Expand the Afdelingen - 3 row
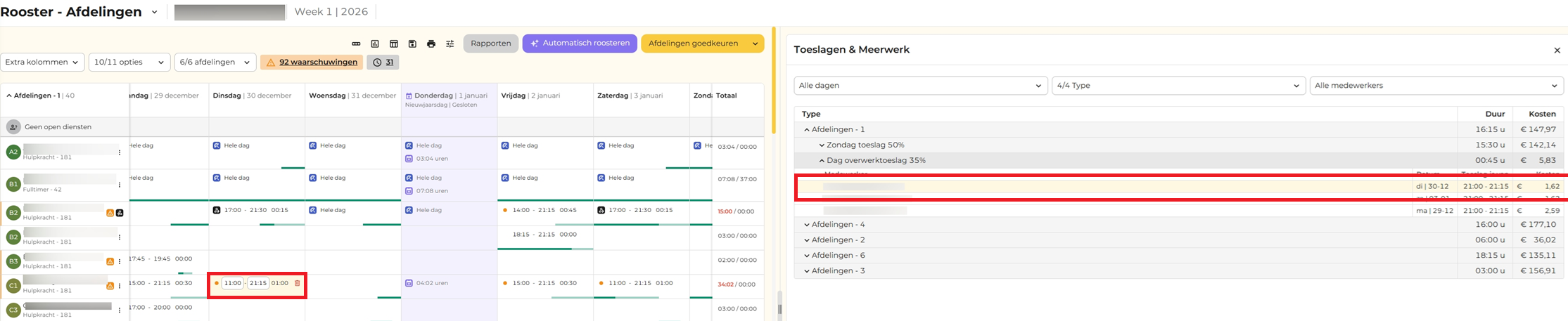The image size is (1568, 321). [x=807, y=271]
